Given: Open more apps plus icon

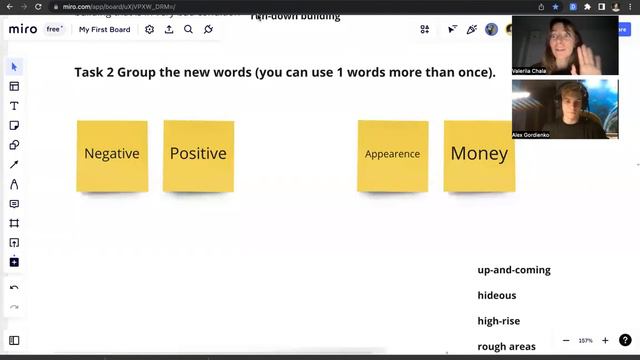Looking at the screenshot, I should (14, 262).
